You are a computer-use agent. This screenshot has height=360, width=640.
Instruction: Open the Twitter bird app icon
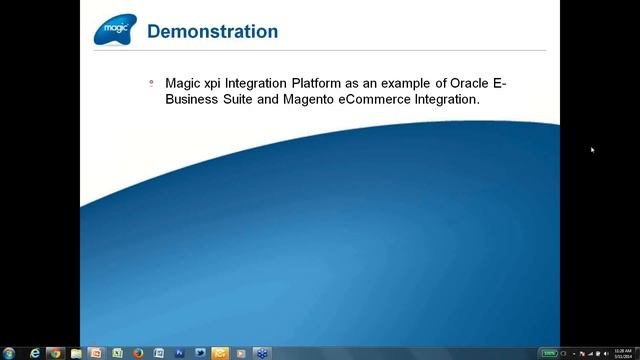(200, 353)
